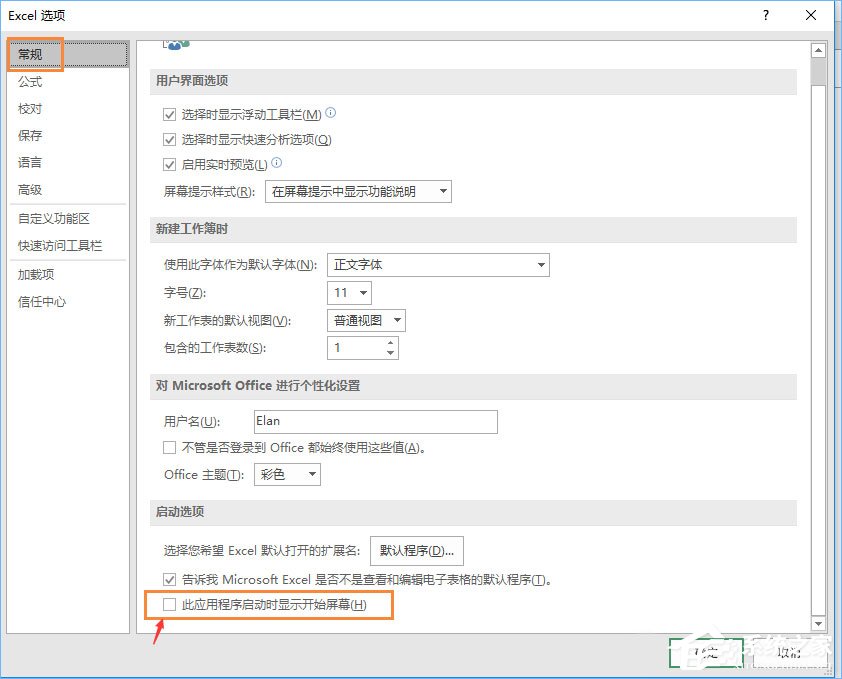The image size is (842, 679).
Task: Expand the 字号 dropdown showing 11
Action: point(365,293)
